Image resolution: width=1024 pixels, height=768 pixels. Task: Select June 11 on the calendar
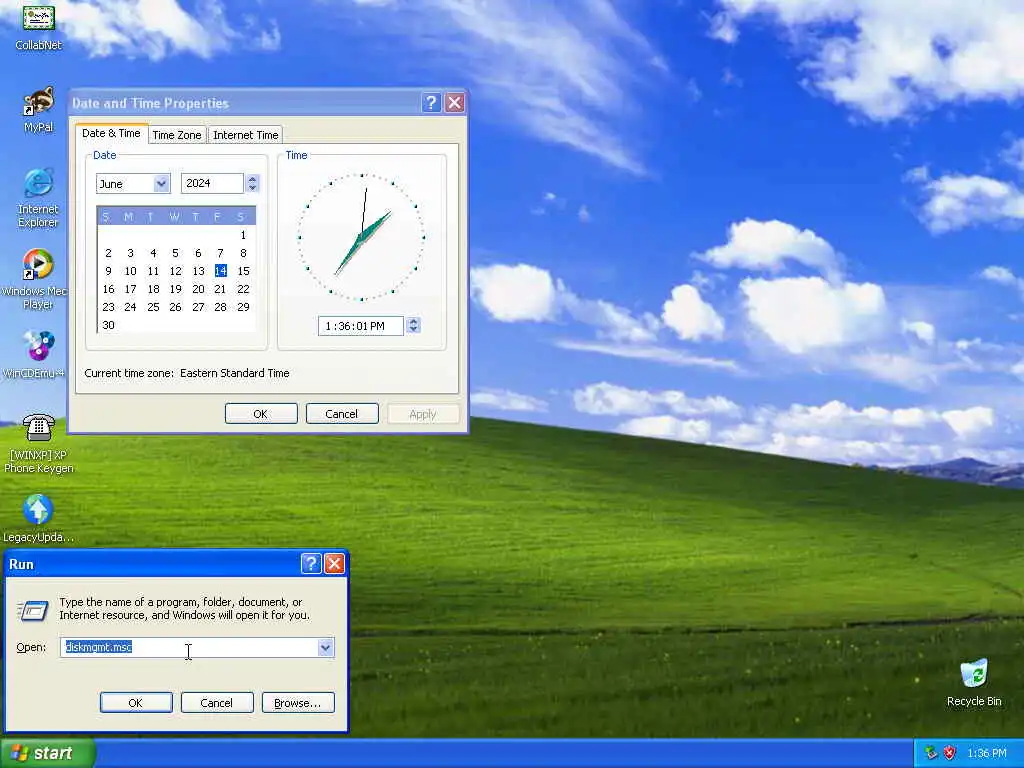(x=153, y=271)
